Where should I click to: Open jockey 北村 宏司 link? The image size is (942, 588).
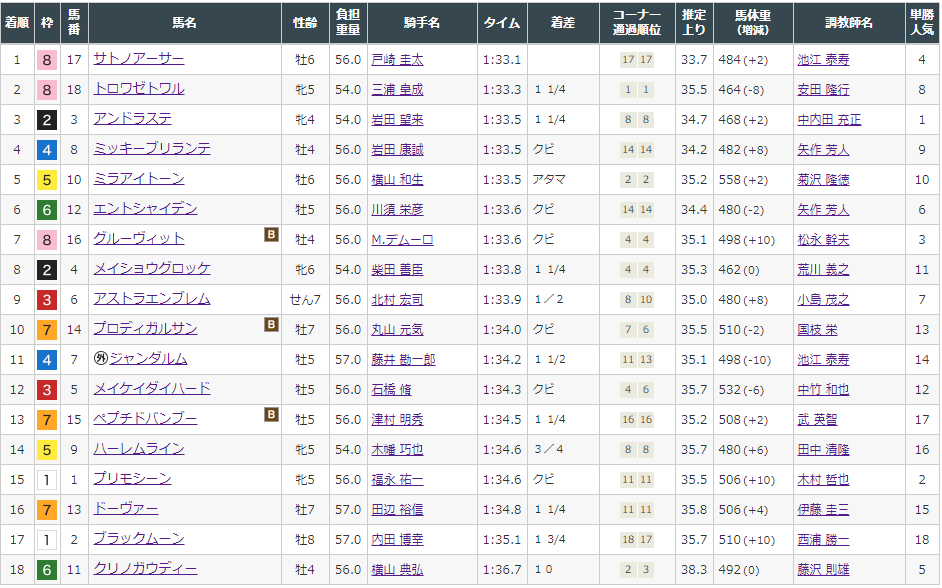[x=397, y=299]
